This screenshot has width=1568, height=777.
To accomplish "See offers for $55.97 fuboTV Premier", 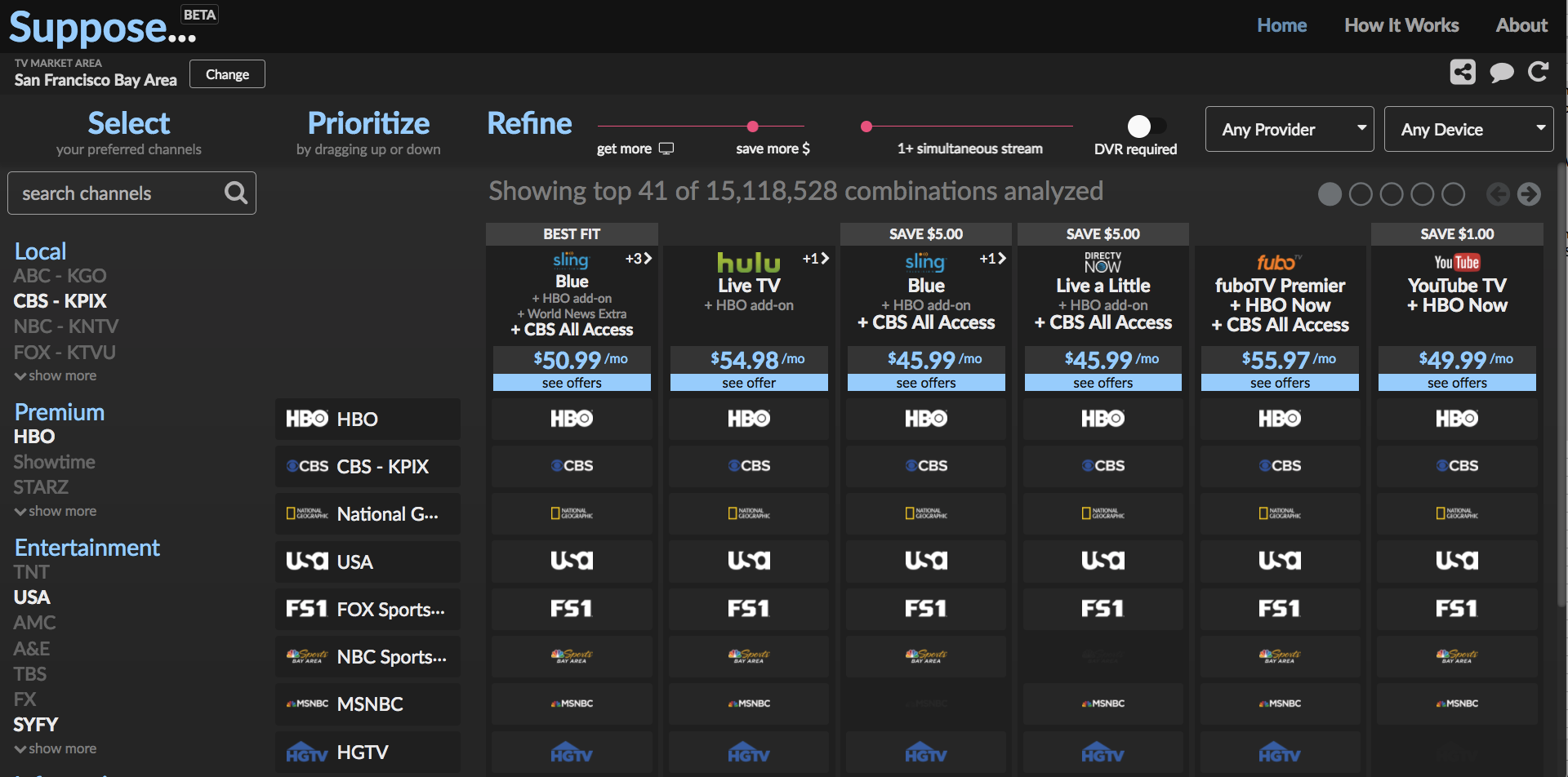I will click(1280, 383).
